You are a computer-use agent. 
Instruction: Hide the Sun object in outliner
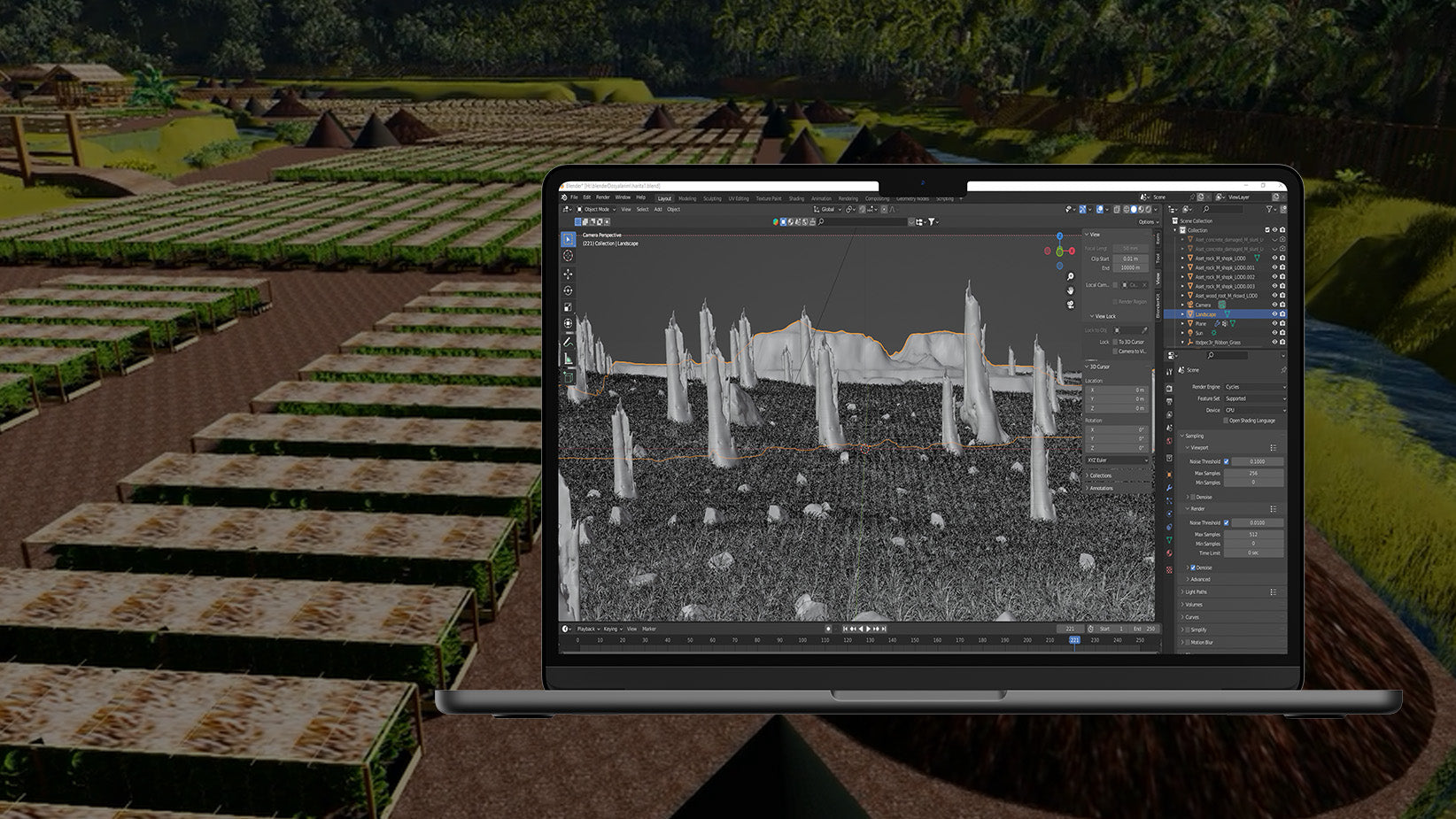(1274, 333)
